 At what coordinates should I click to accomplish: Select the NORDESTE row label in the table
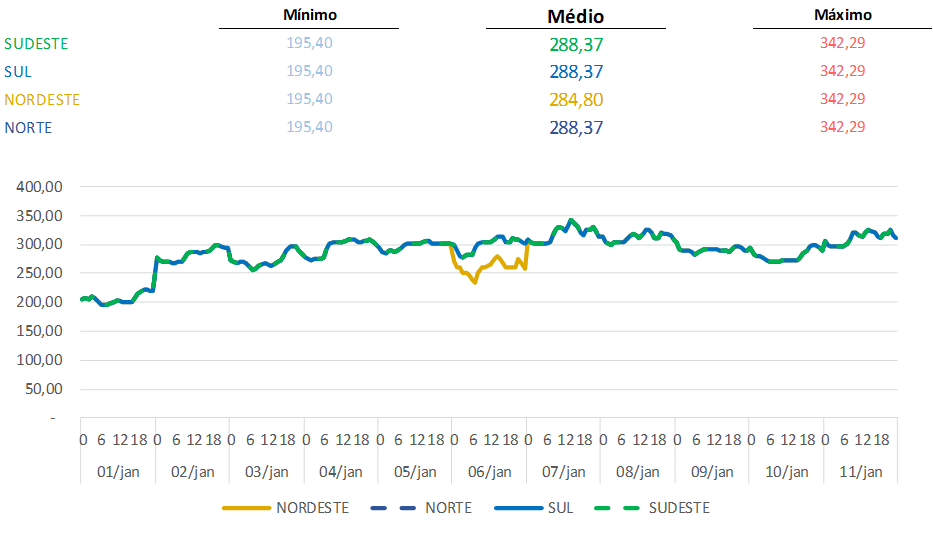click(x=42, y=100)
